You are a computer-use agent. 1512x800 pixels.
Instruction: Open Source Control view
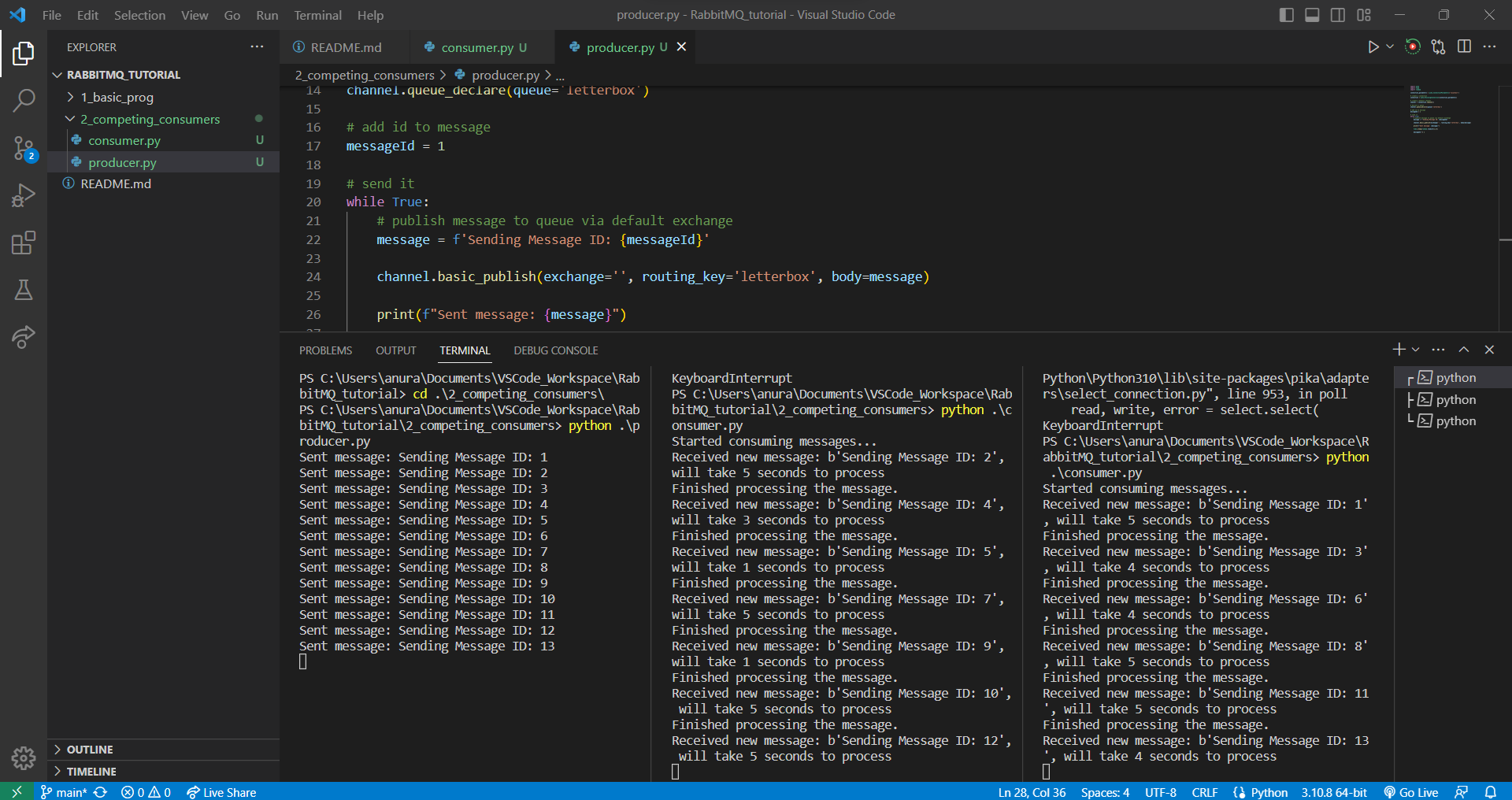pyautogui.click(x=24, y=148)
